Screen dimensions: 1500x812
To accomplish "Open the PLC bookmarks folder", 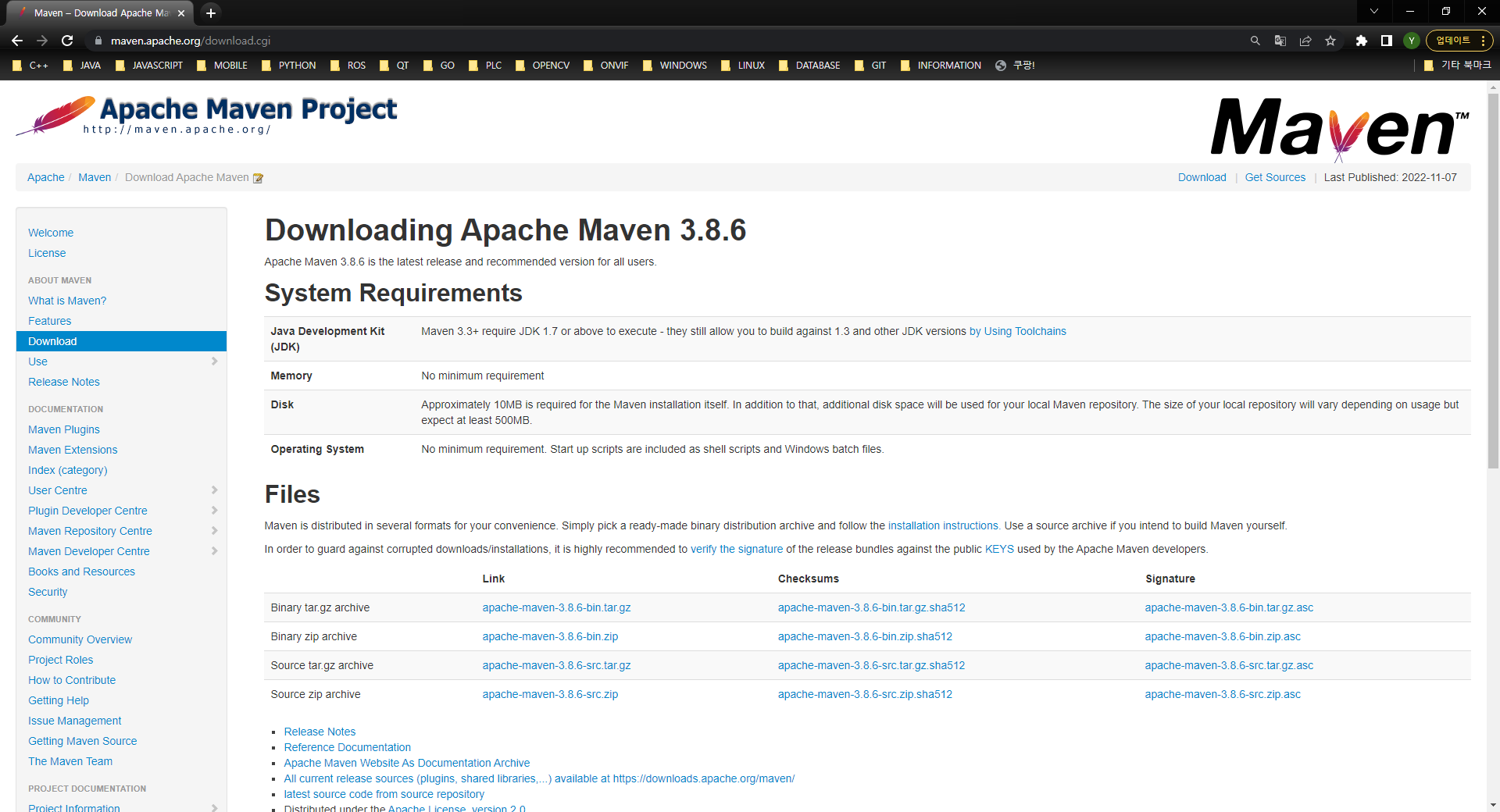I will pyautogui.click(x=485, y=66).
